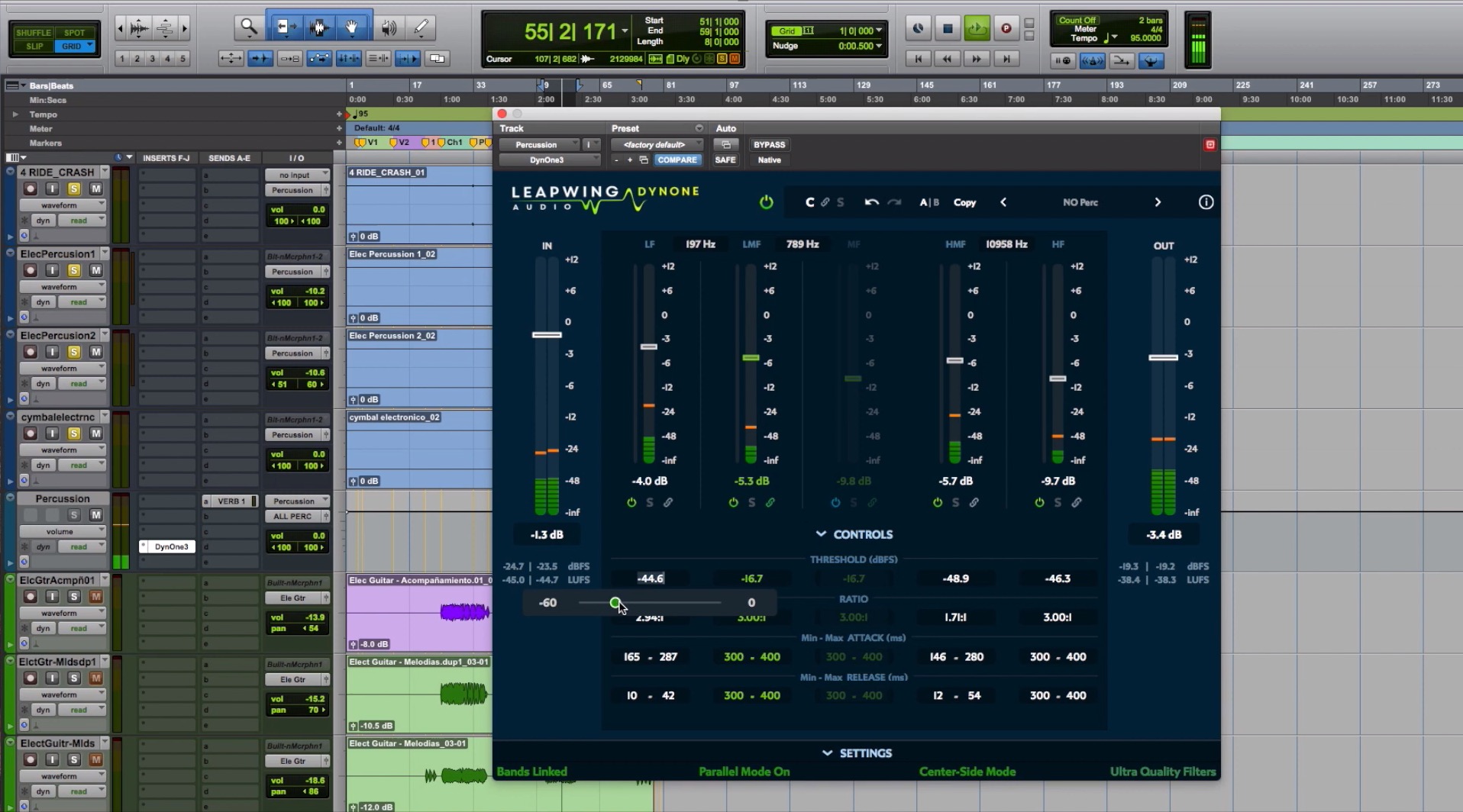Solo the LF band

coord(650,503)
